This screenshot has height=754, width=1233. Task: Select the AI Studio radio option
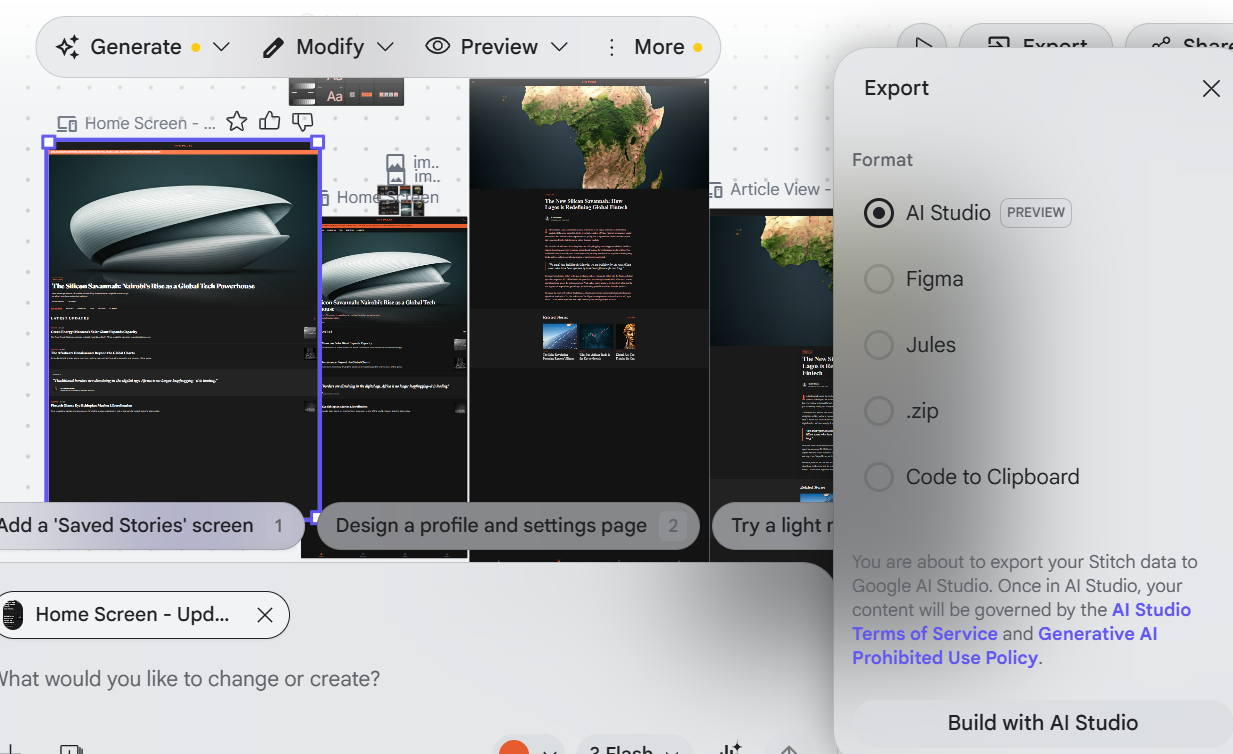[878, 213]
